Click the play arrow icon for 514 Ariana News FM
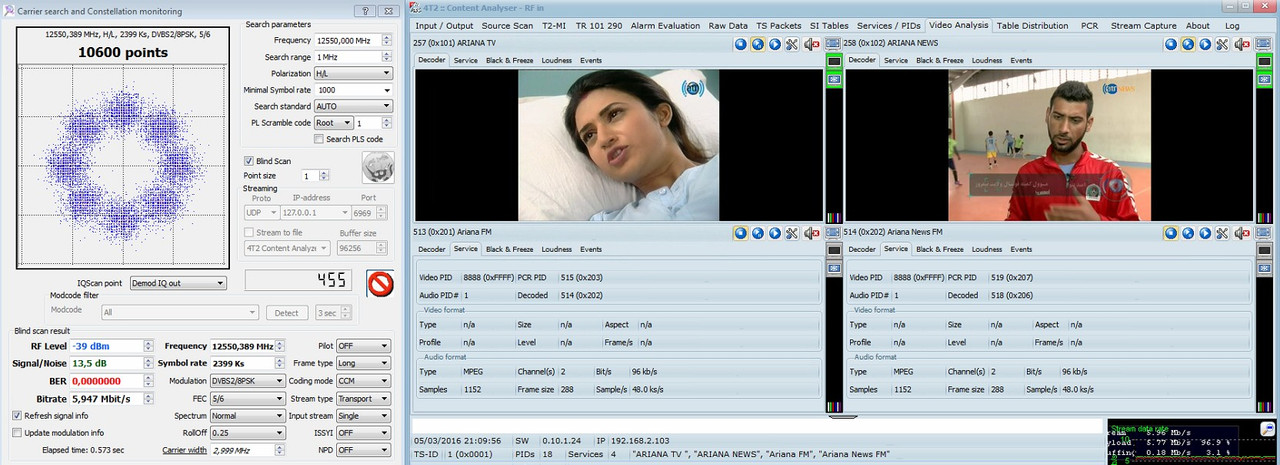This screenshot has width=1280, height=465. pos(1204,233)
